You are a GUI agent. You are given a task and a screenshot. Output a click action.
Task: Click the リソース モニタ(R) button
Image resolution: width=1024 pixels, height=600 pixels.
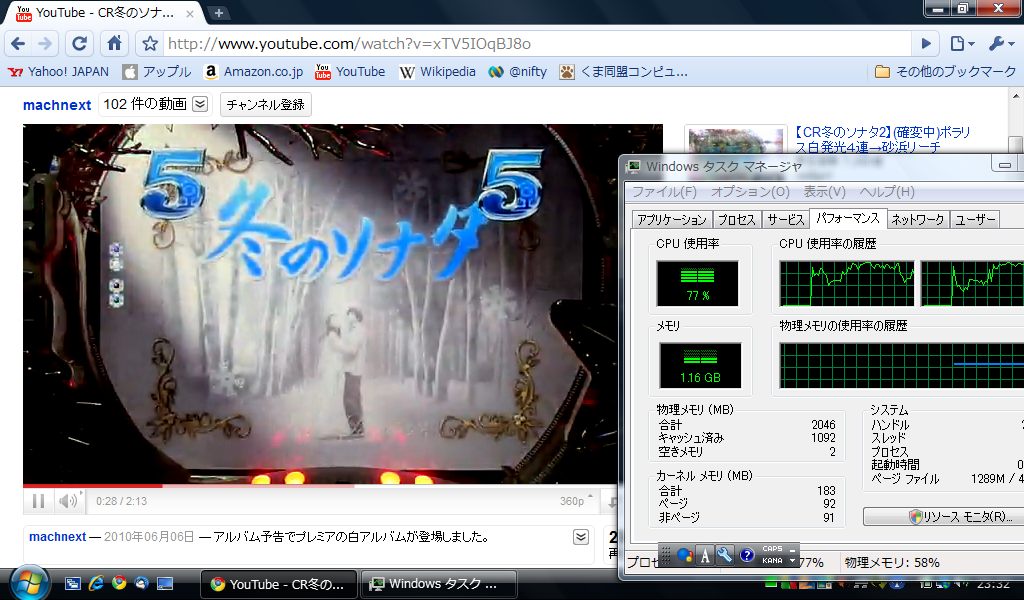944,516
